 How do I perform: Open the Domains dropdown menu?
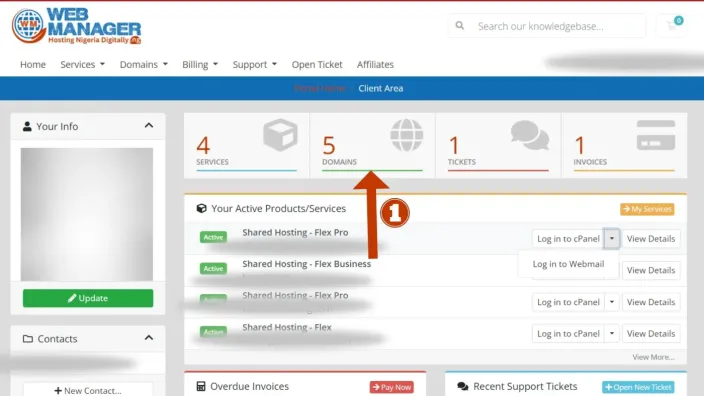coord(144,64)
